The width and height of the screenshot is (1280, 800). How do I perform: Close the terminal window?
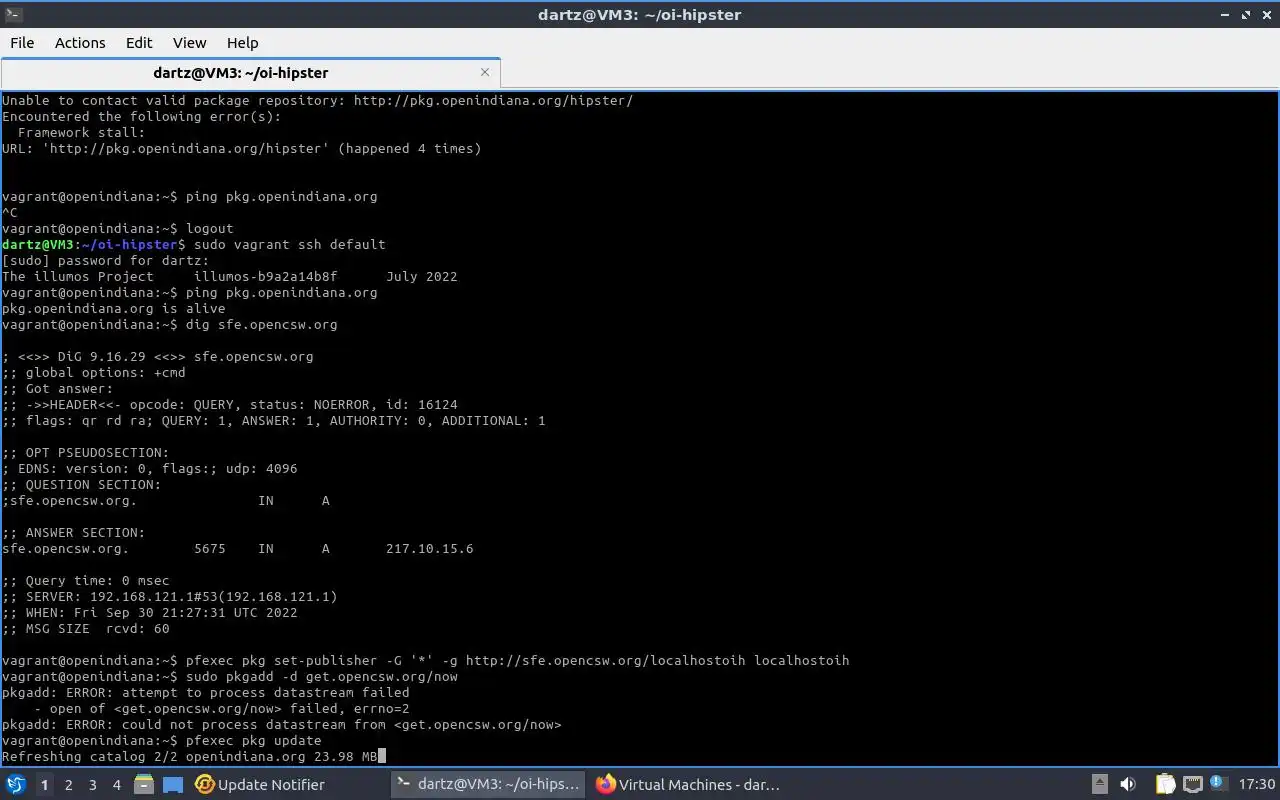(x=1267, y=15)
